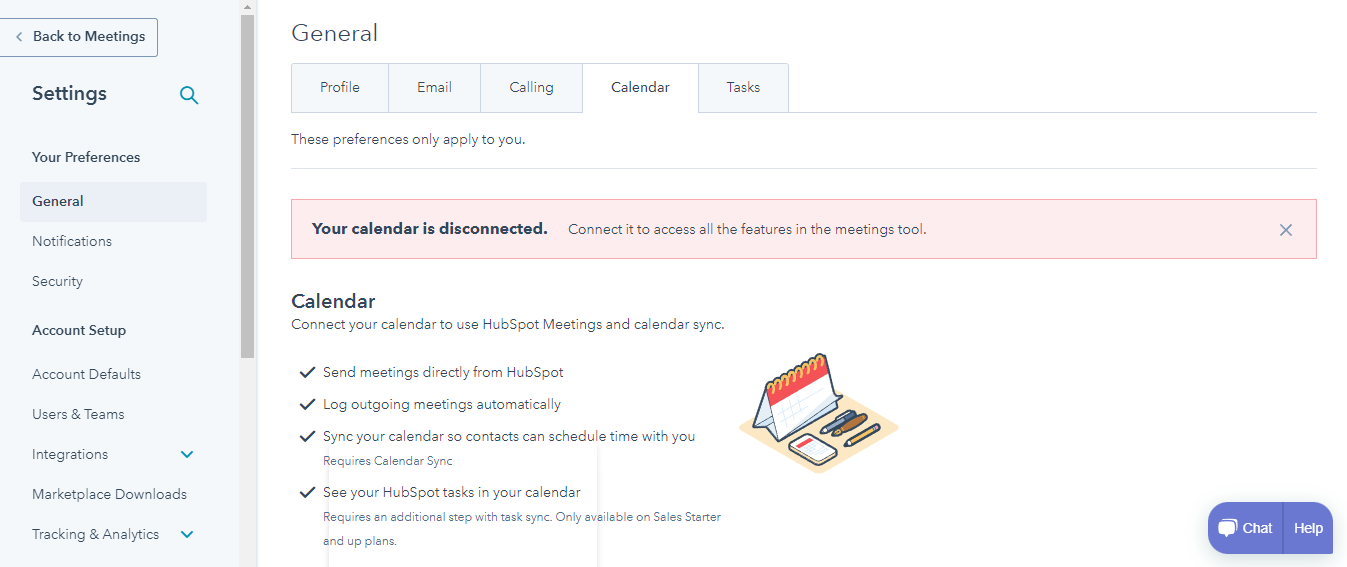Switch to the Tasks tab
Viewport: 1347px width, 567px height.
click(743, 88)
